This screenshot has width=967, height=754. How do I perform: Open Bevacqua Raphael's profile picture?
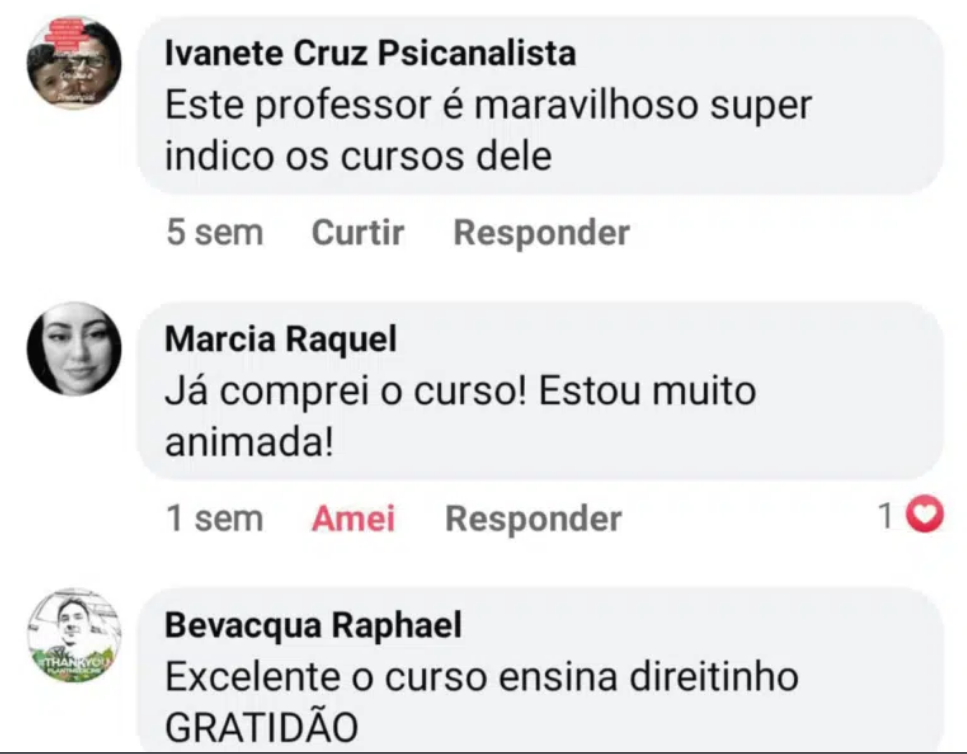click(x=74, y=635)
